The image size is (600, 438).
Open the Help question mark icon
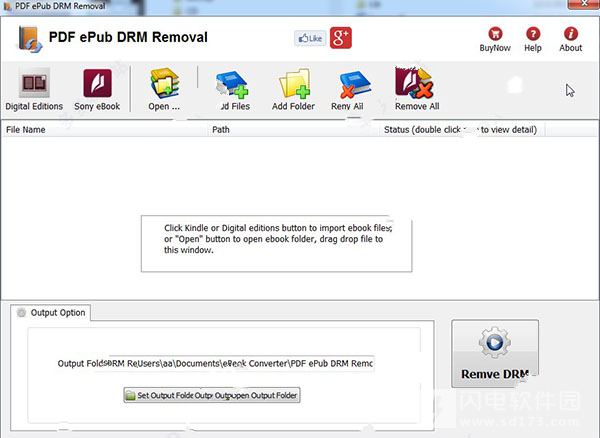pos(533,34)
